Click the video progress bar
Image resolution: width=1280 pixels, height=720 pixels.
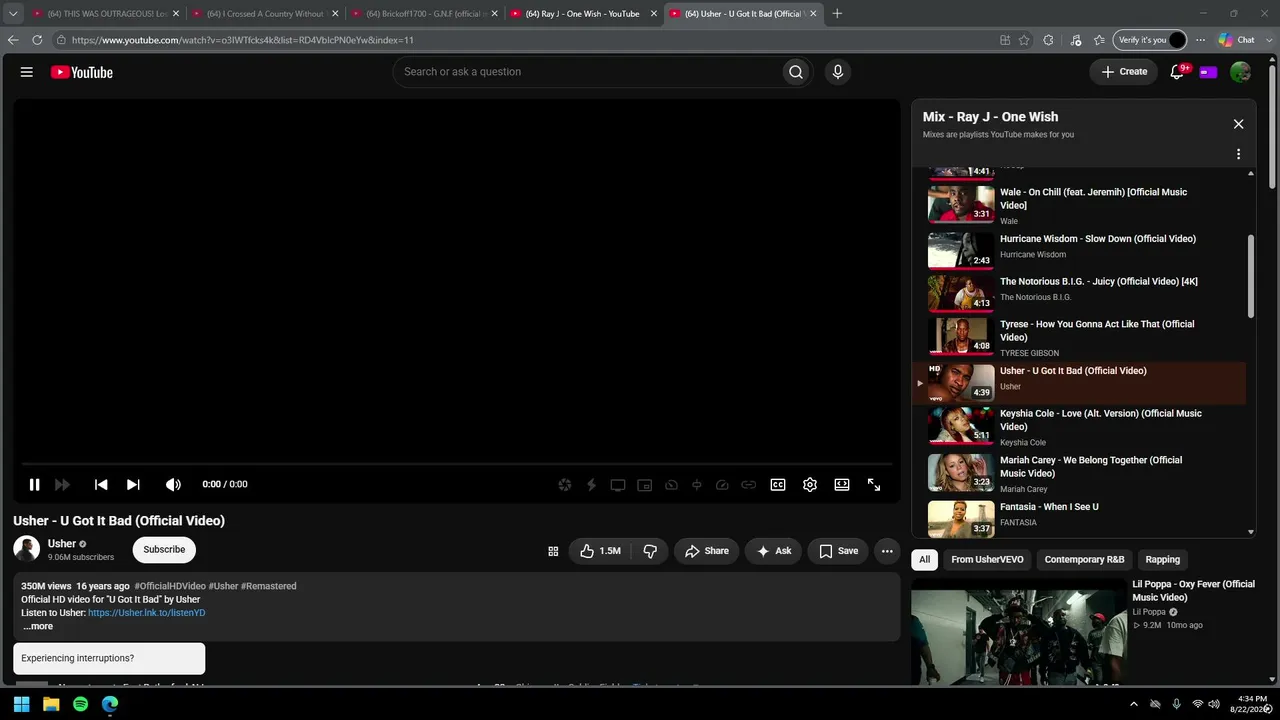456,466
